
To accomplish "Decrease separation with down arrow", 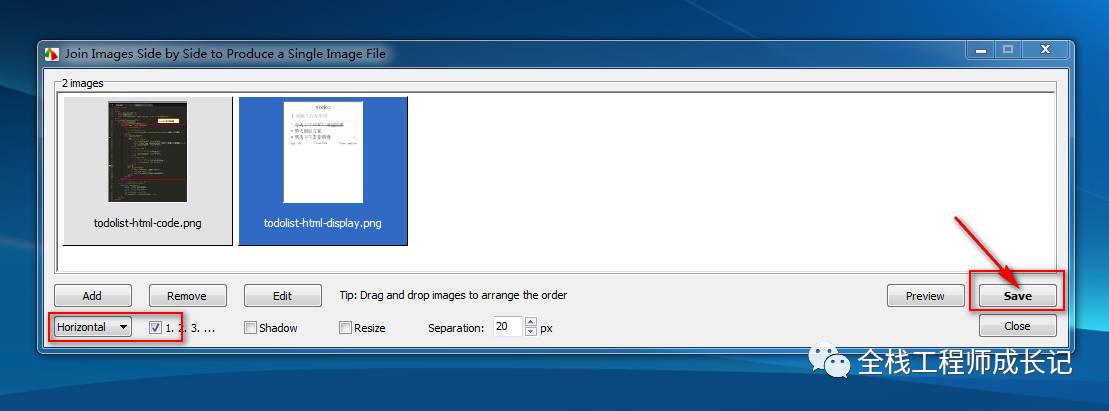I will (531, 332).
